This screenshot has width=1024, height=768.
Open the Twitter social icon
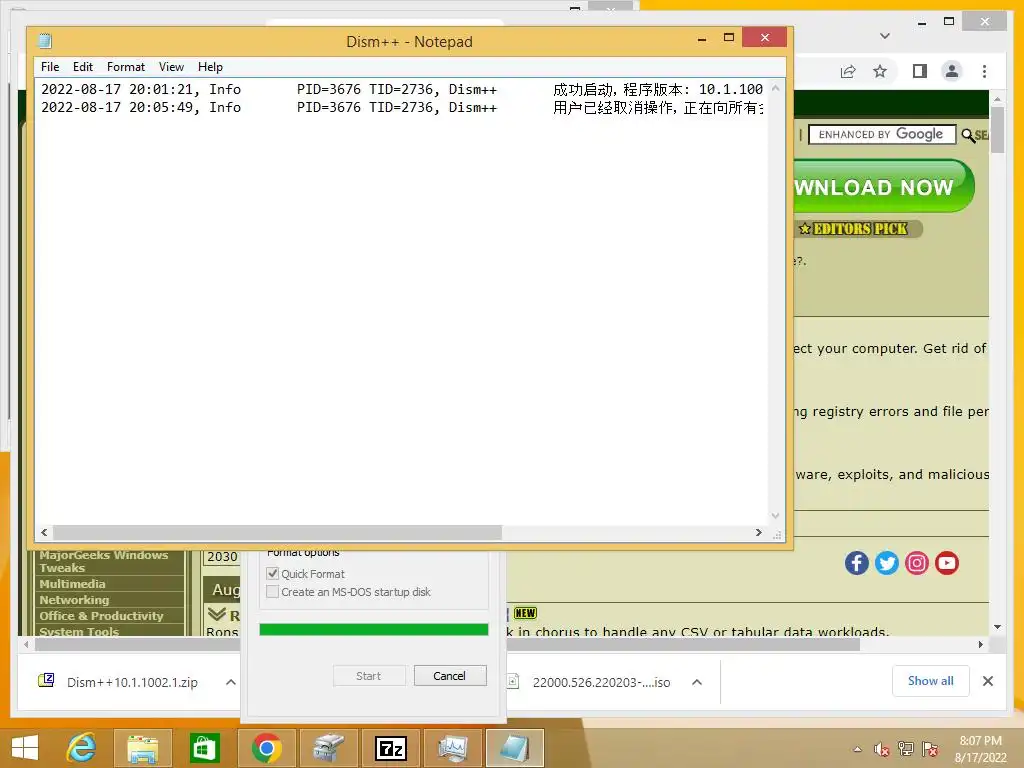click(x=887, y=563)
